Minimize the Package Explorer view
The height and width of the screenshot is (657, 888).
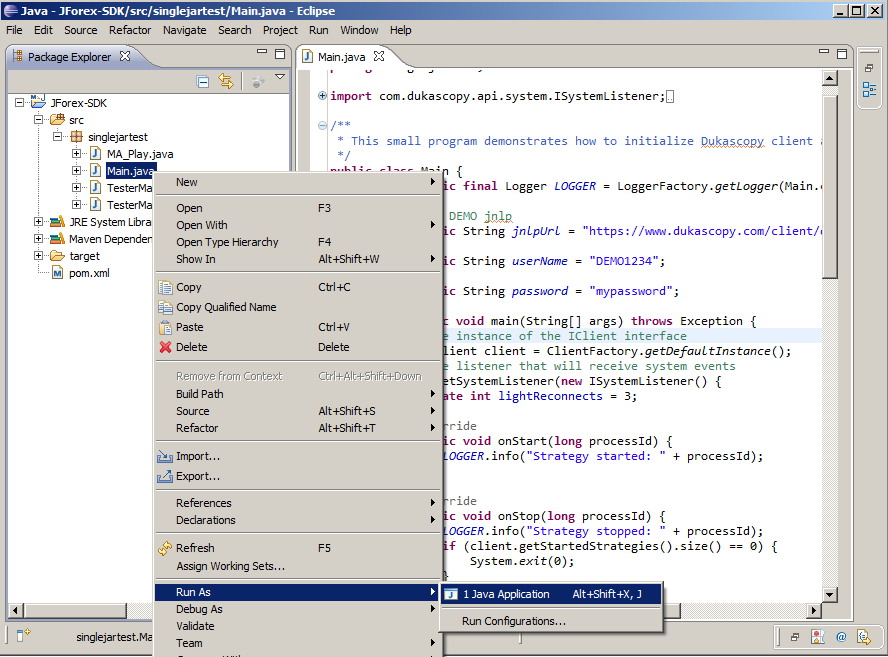pos(262,52)
